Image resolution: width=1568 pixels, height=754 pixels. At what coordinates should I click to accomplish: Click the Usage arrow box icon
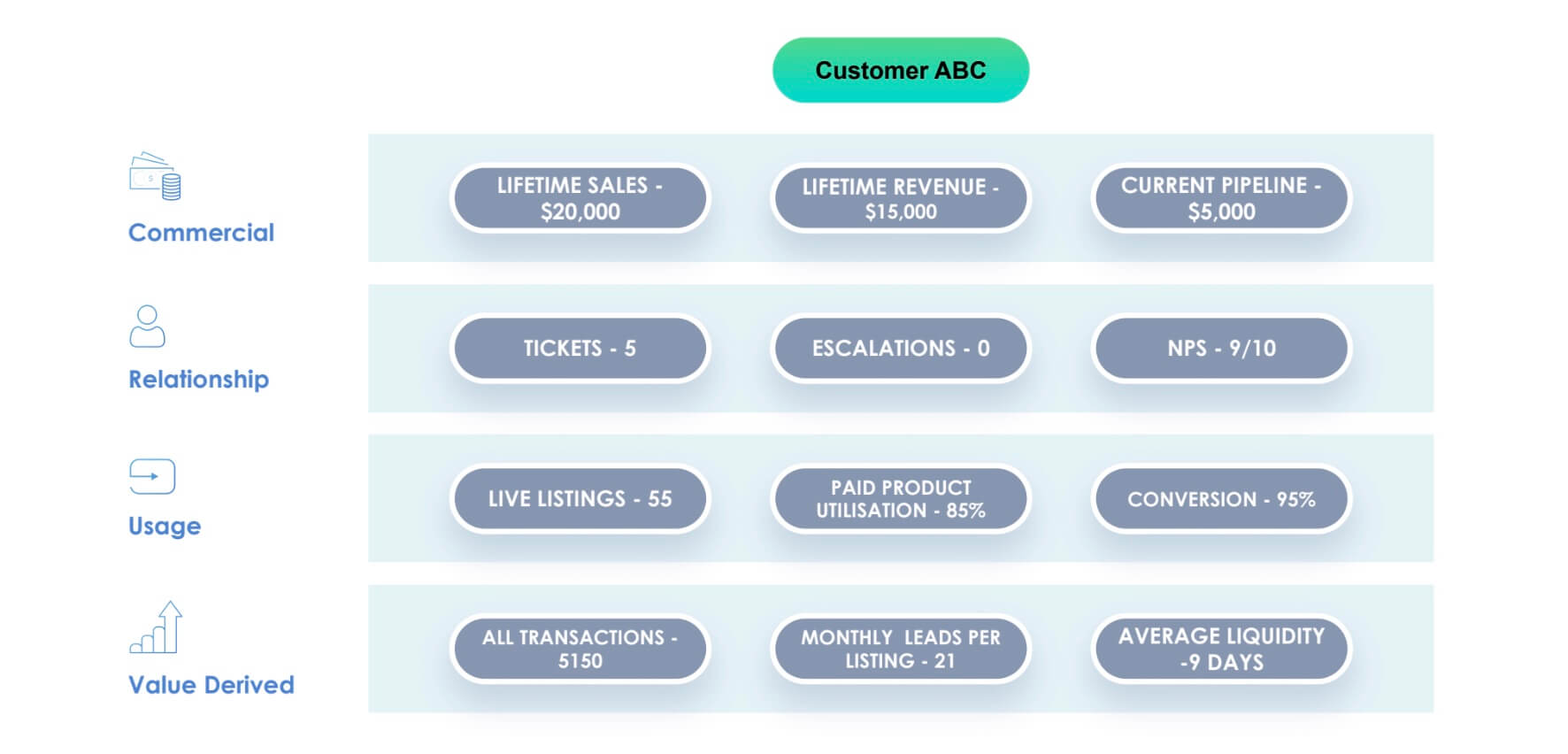pyautogui.click(x=152, y=476)
